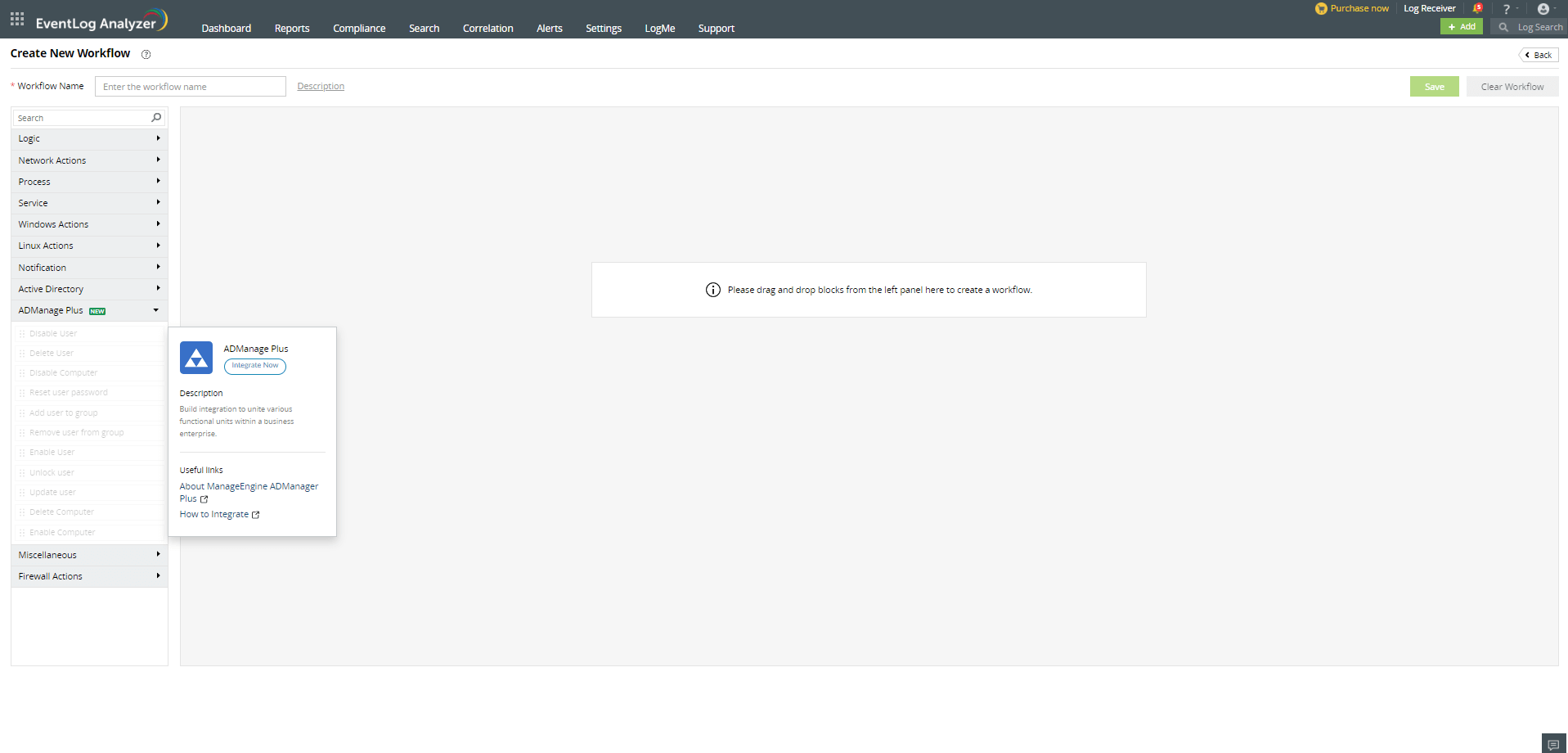Screen dimensions: 1568x753
Task: Open the user account profile icon
Action: point(1544,9)
